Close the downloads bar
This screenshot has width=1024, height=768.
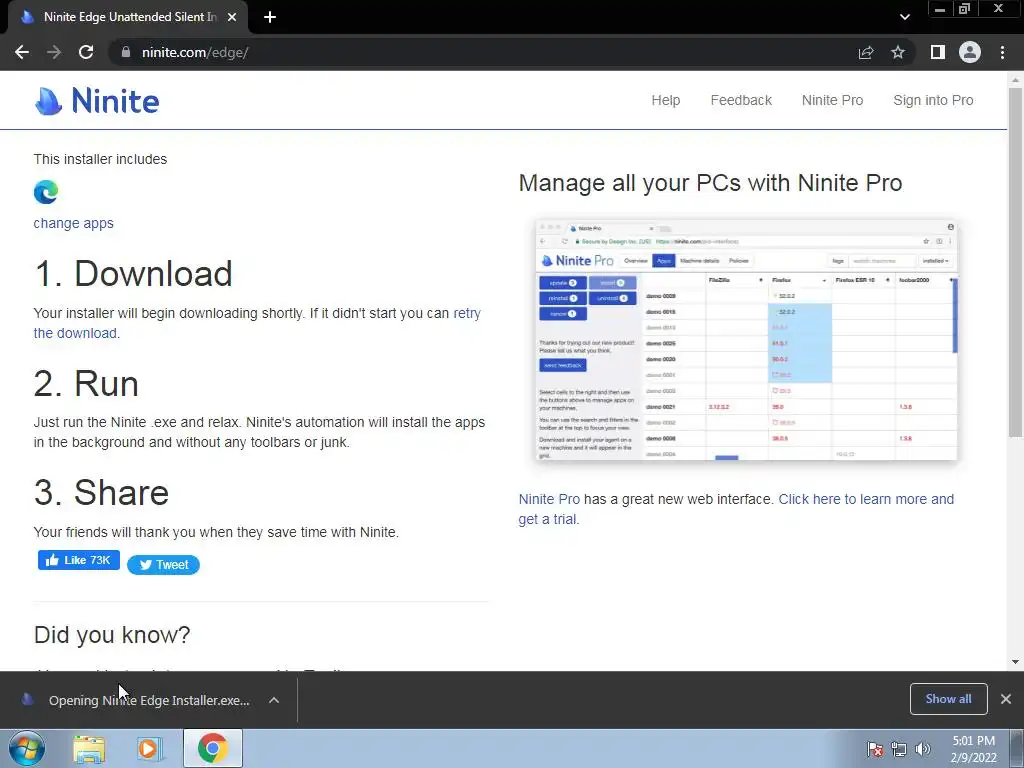click(1006, 699)
